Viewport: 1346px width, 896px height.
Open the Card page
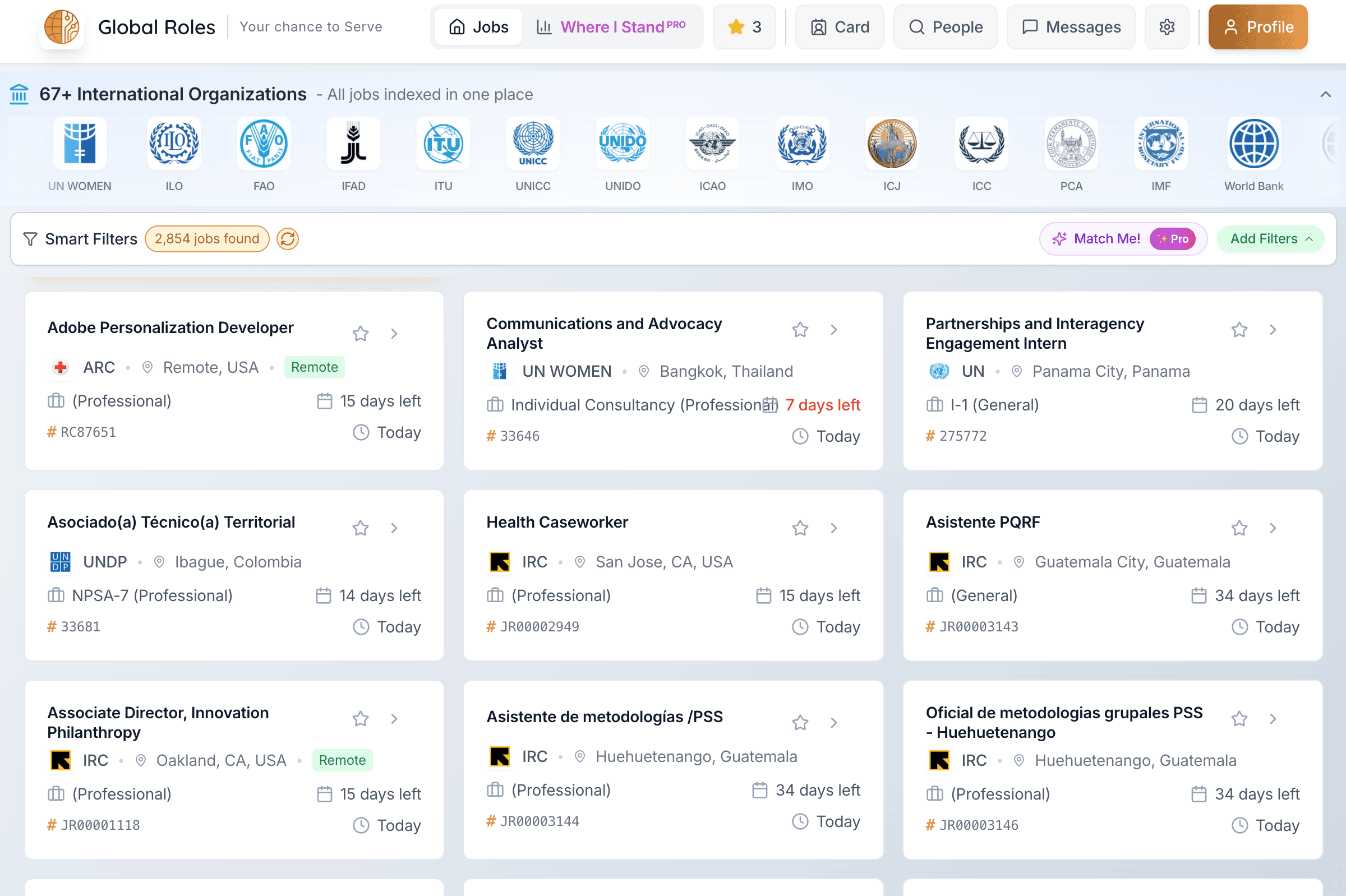coord(839,27)
